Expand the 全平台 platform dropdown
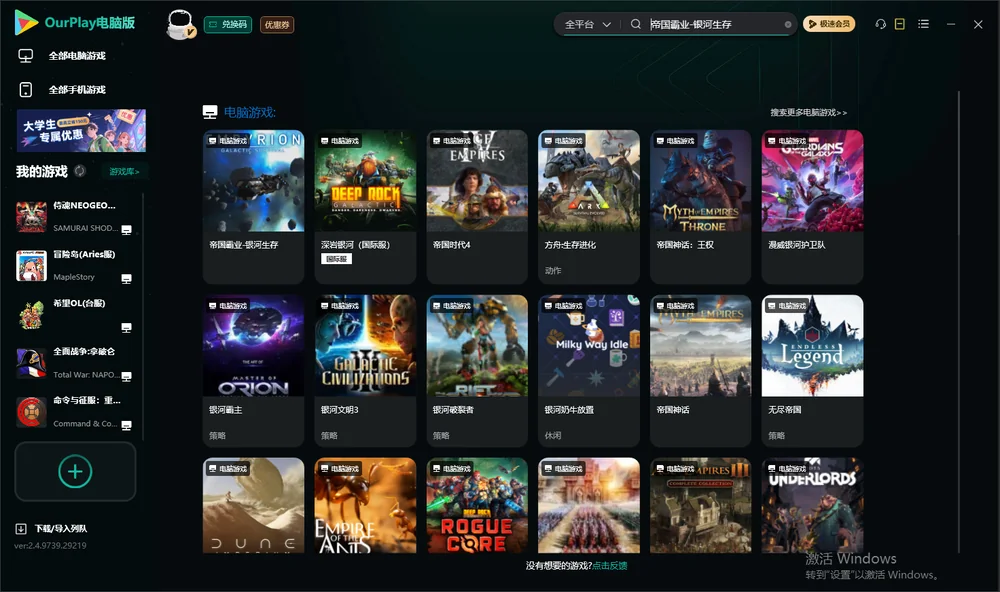 (x=587, y=24)
